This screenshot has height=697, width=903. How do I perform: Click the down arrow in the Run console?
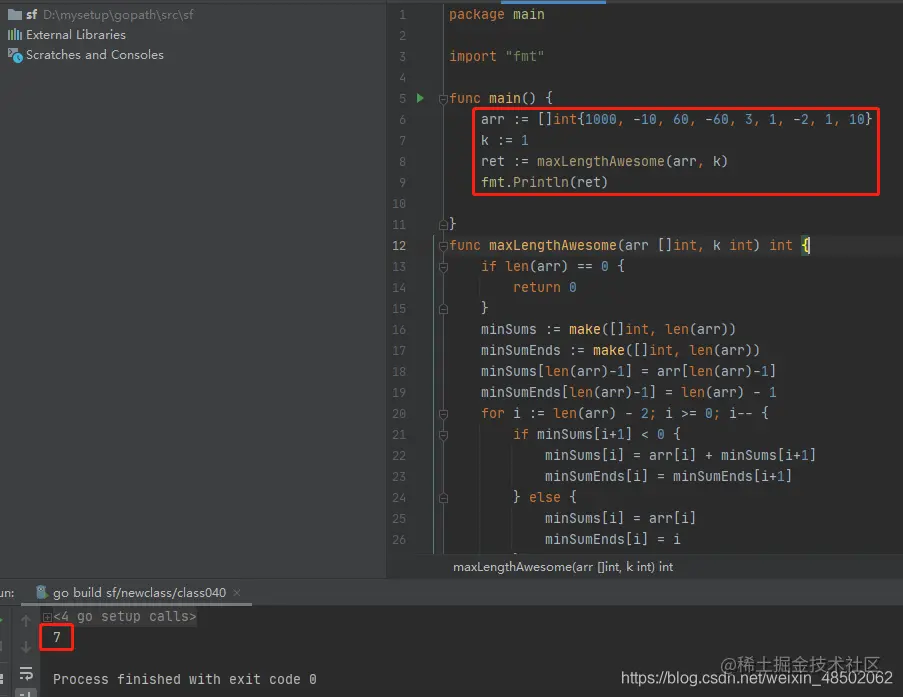[x=26, y=647]
